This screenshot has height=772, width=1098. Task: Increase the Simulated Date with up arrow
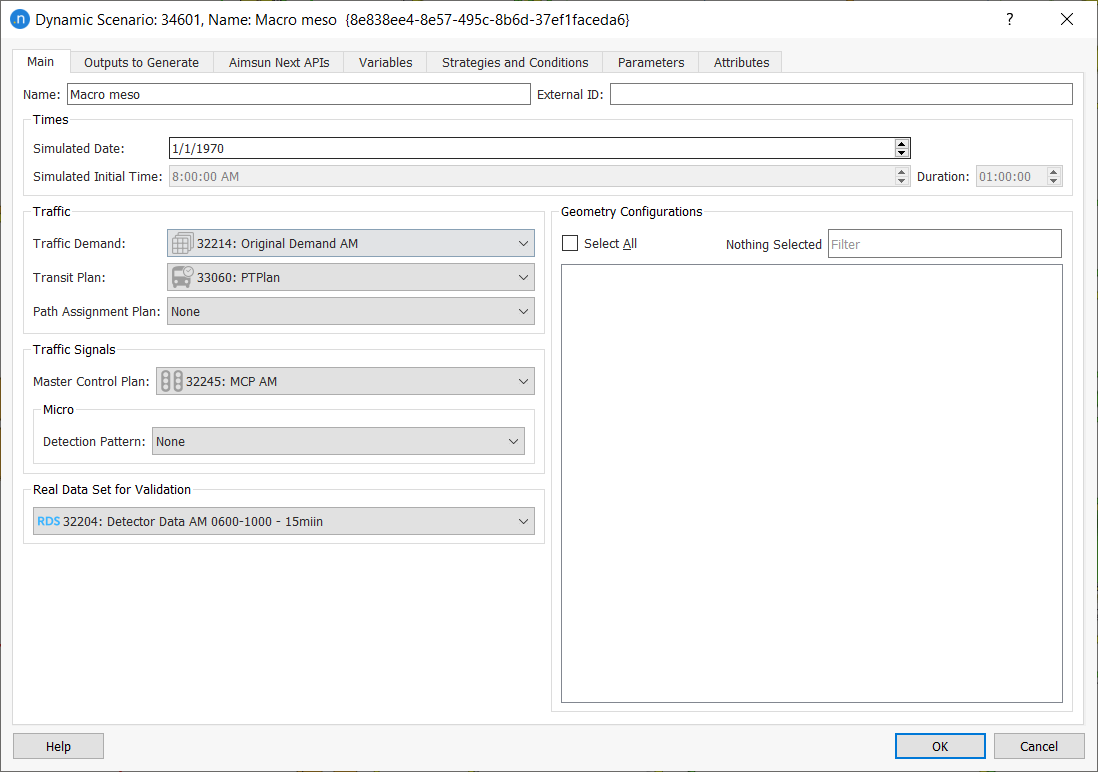pos(902,144)
